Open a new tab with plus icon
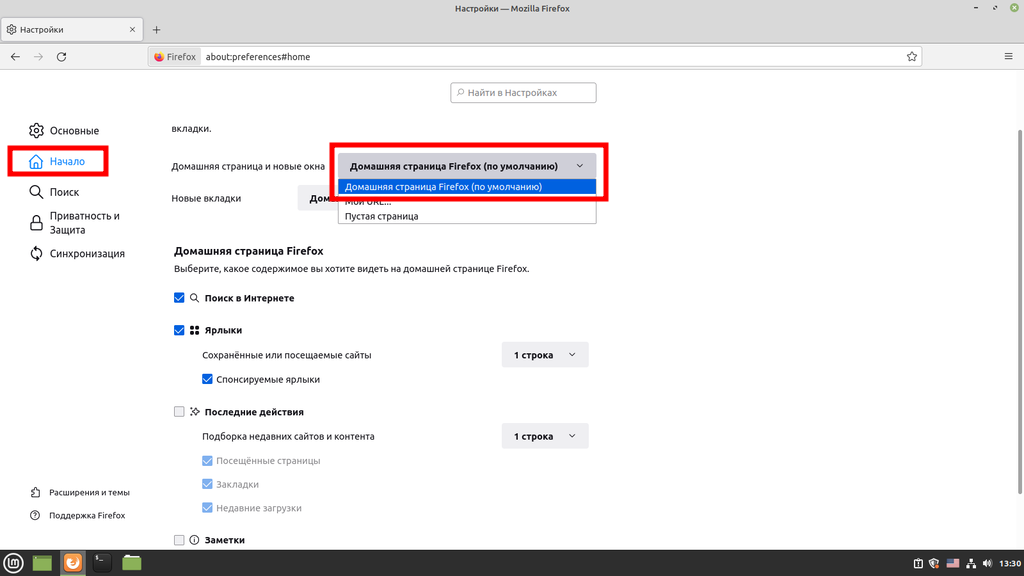The width and height of the screenshot is (1024, 576). tap(156, 30)
